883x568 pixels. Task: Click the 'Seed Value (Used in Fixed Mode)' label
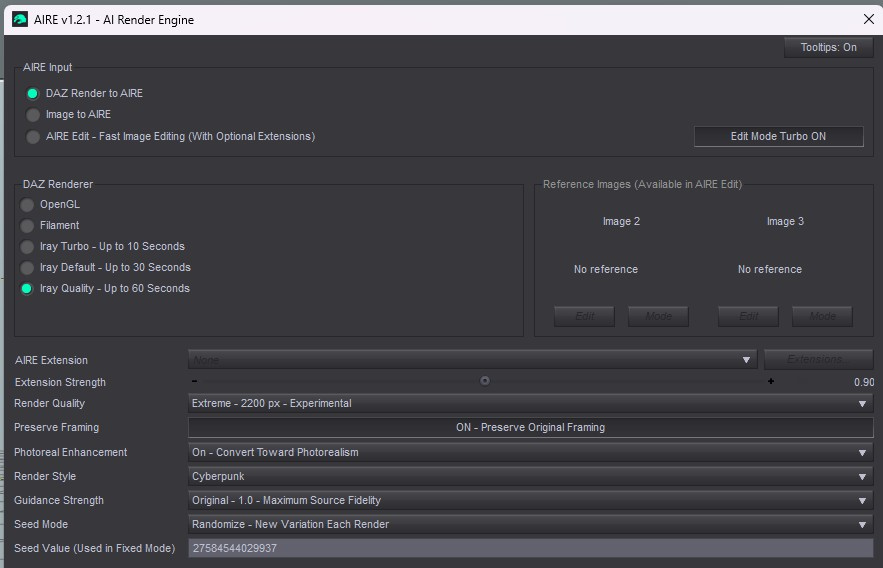point(95,548)
